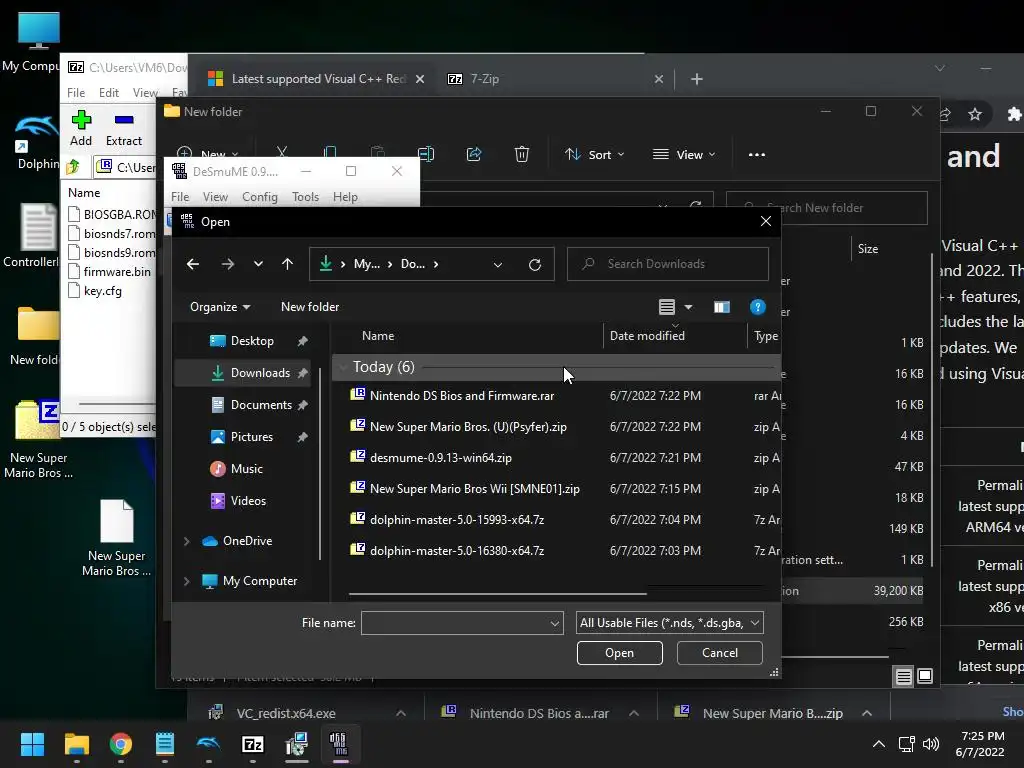Select Documents in the navigation pane
Viewport: 1024px width, 768px height.
261,405
